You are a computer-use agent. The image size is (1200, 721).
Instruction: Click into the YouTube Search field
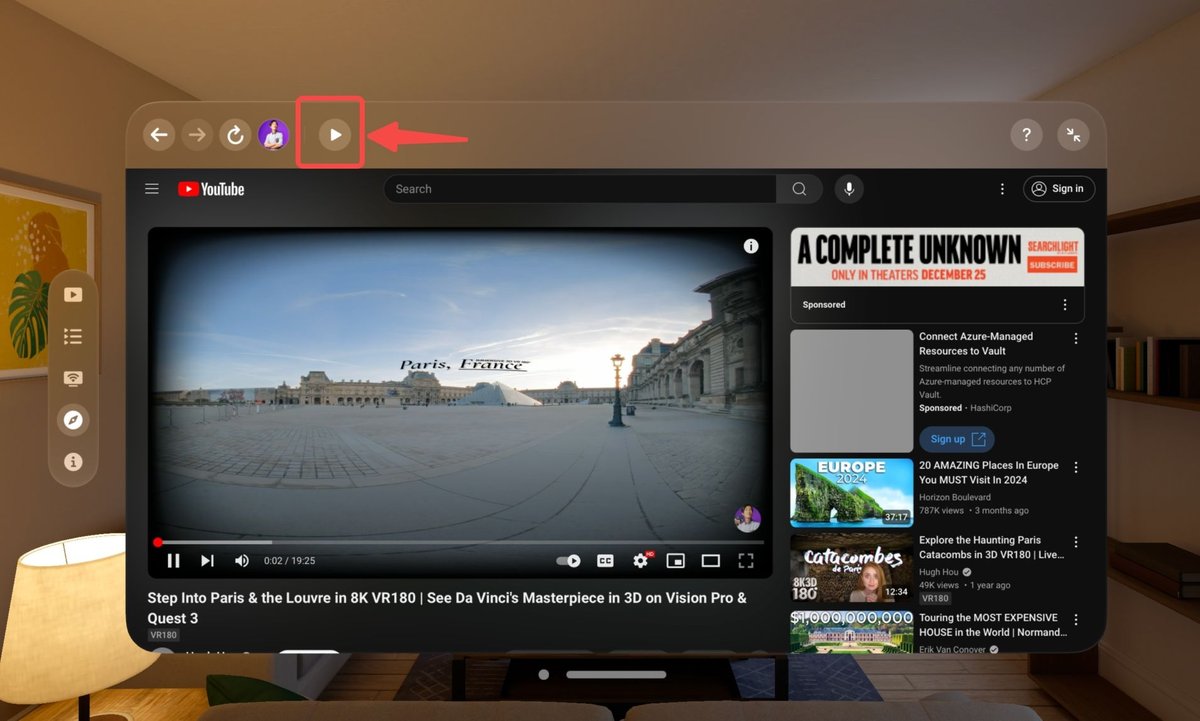point(580,189)
